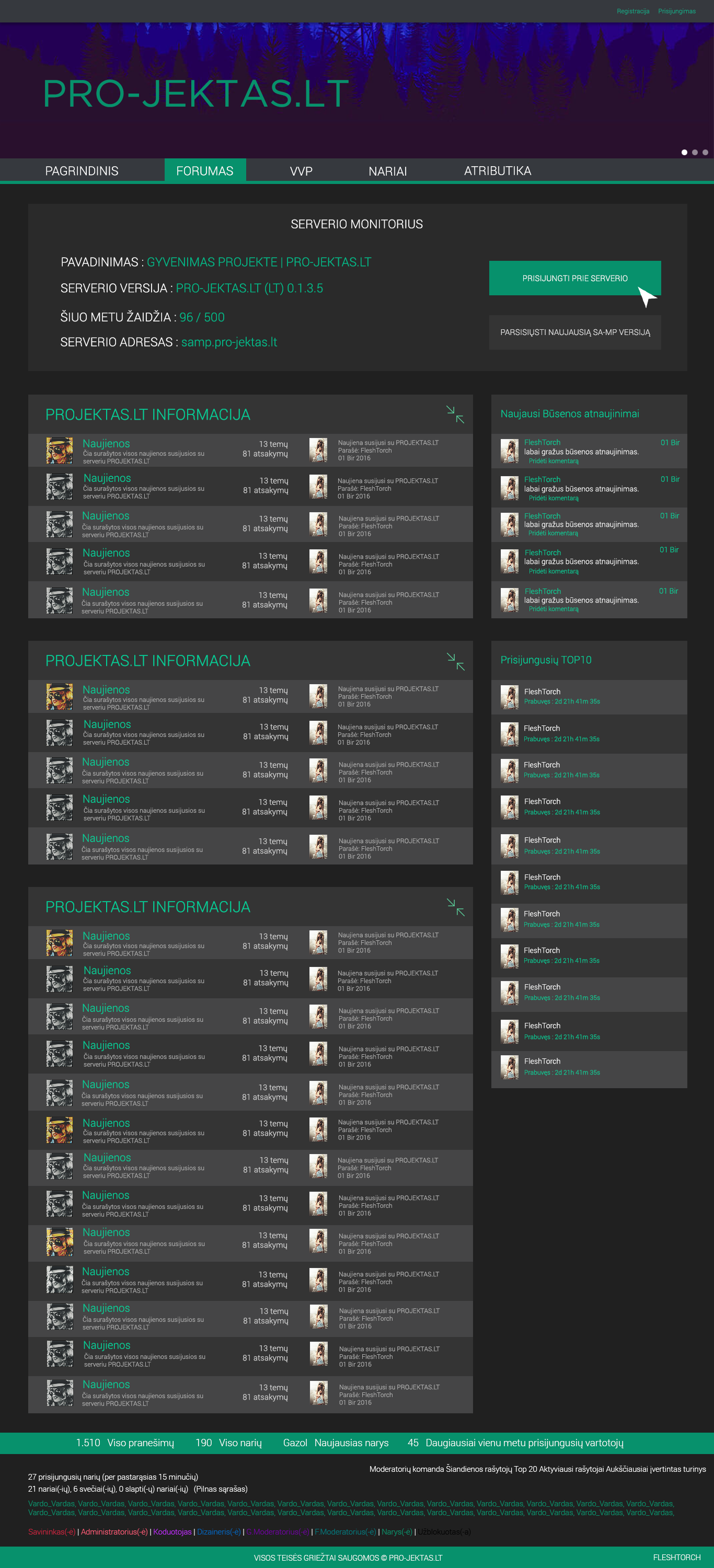This screenshot has width=714, height=1568.
Task: Click the PRO-JEKTAS.LT logo
Action: pyautogui.click(x=196, y=94)
